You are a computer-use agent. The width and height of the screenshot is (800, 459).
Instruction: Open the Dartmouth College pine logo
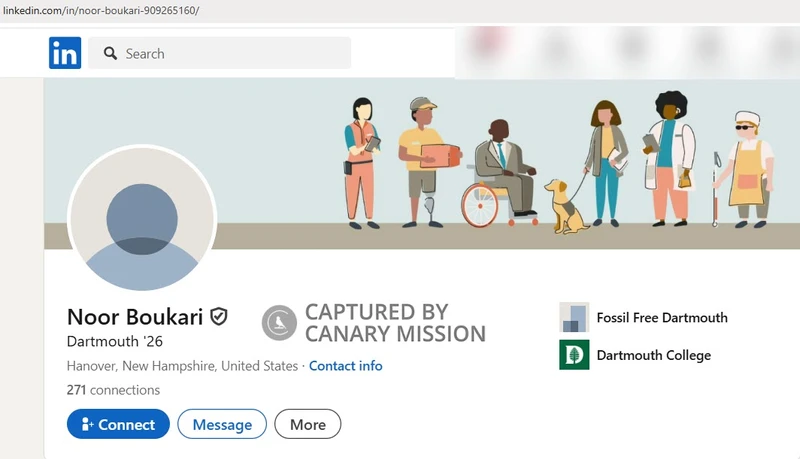click(574, 355)
